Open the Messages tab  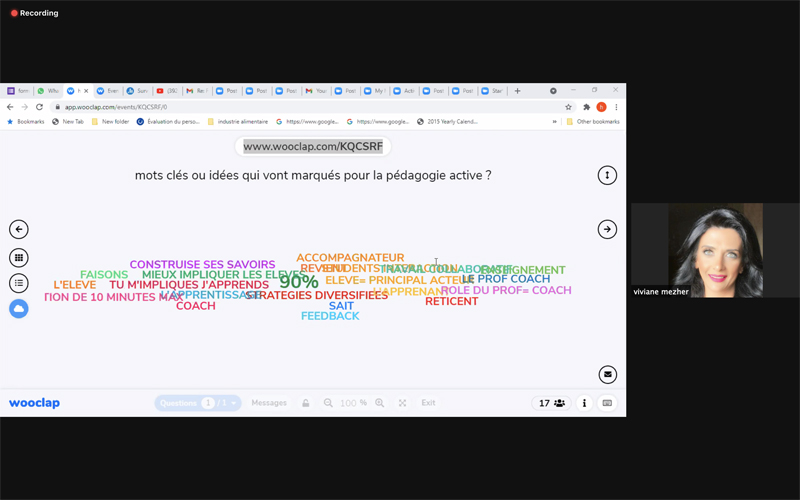[x=269, y=403]
